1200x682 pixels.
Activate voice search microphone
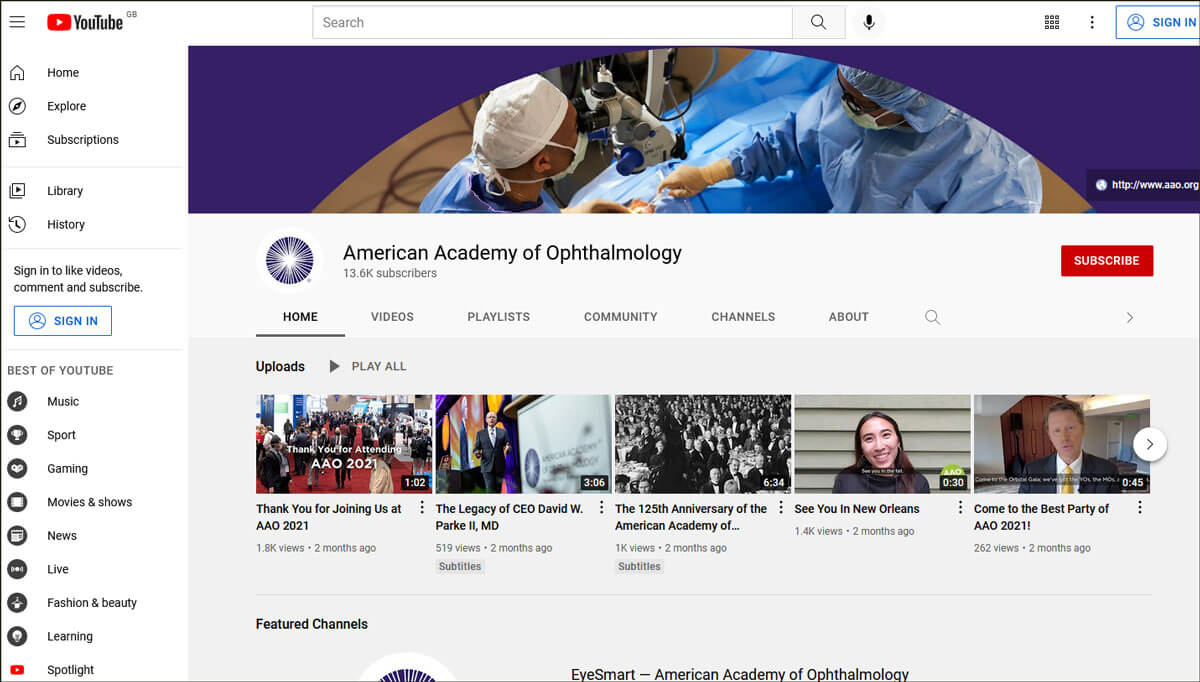(x=869, y=22)
